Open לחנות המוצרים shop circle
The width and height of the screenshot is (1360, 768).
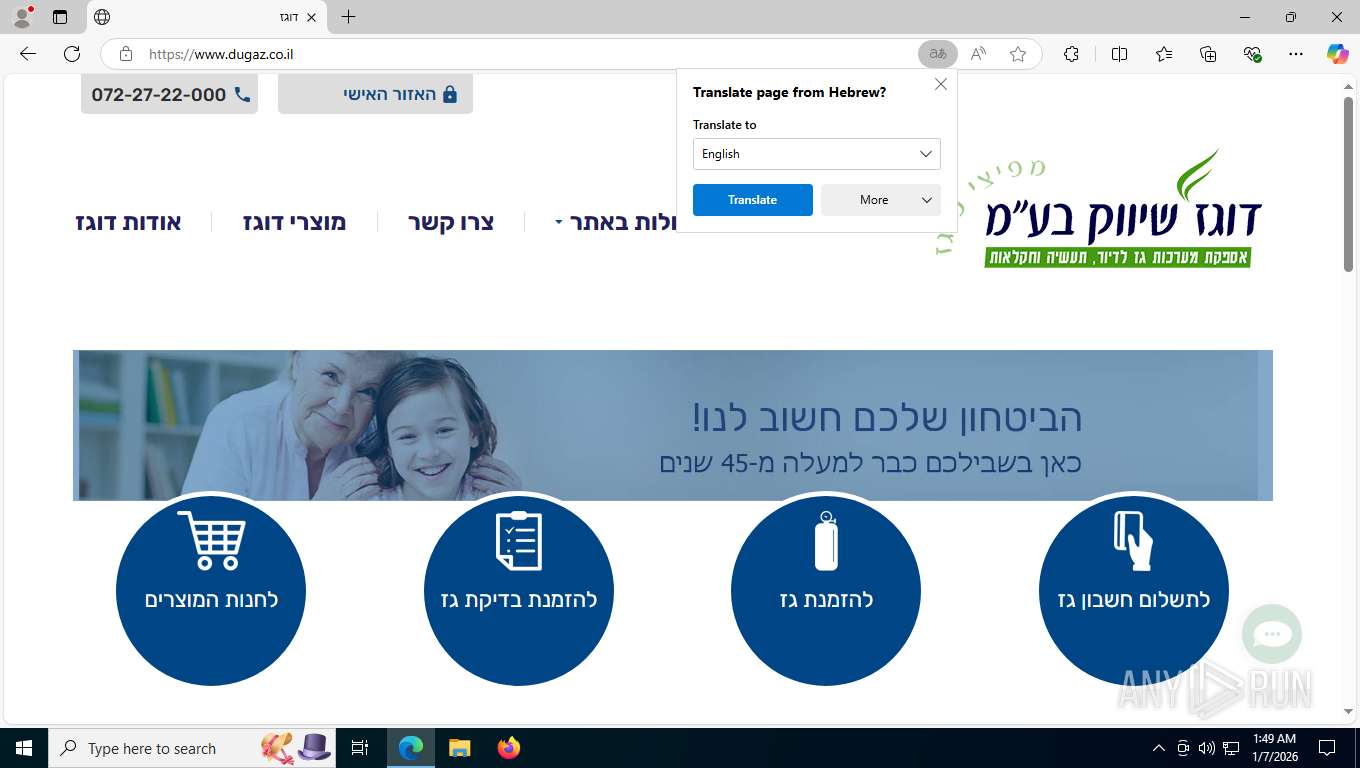(211, 590)
